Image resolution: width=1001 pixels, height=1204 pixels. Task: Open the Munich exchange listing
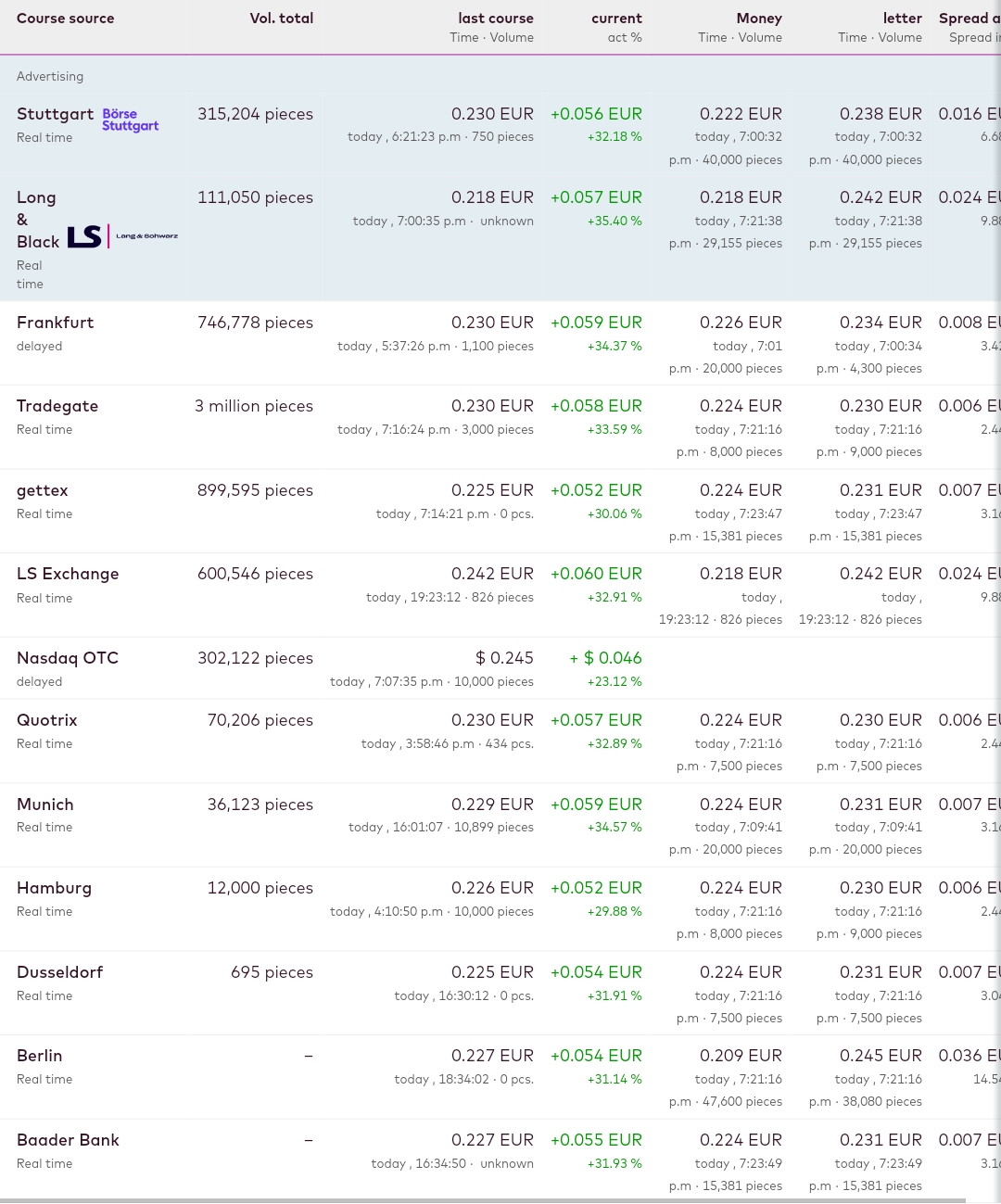tap(45, 805)
